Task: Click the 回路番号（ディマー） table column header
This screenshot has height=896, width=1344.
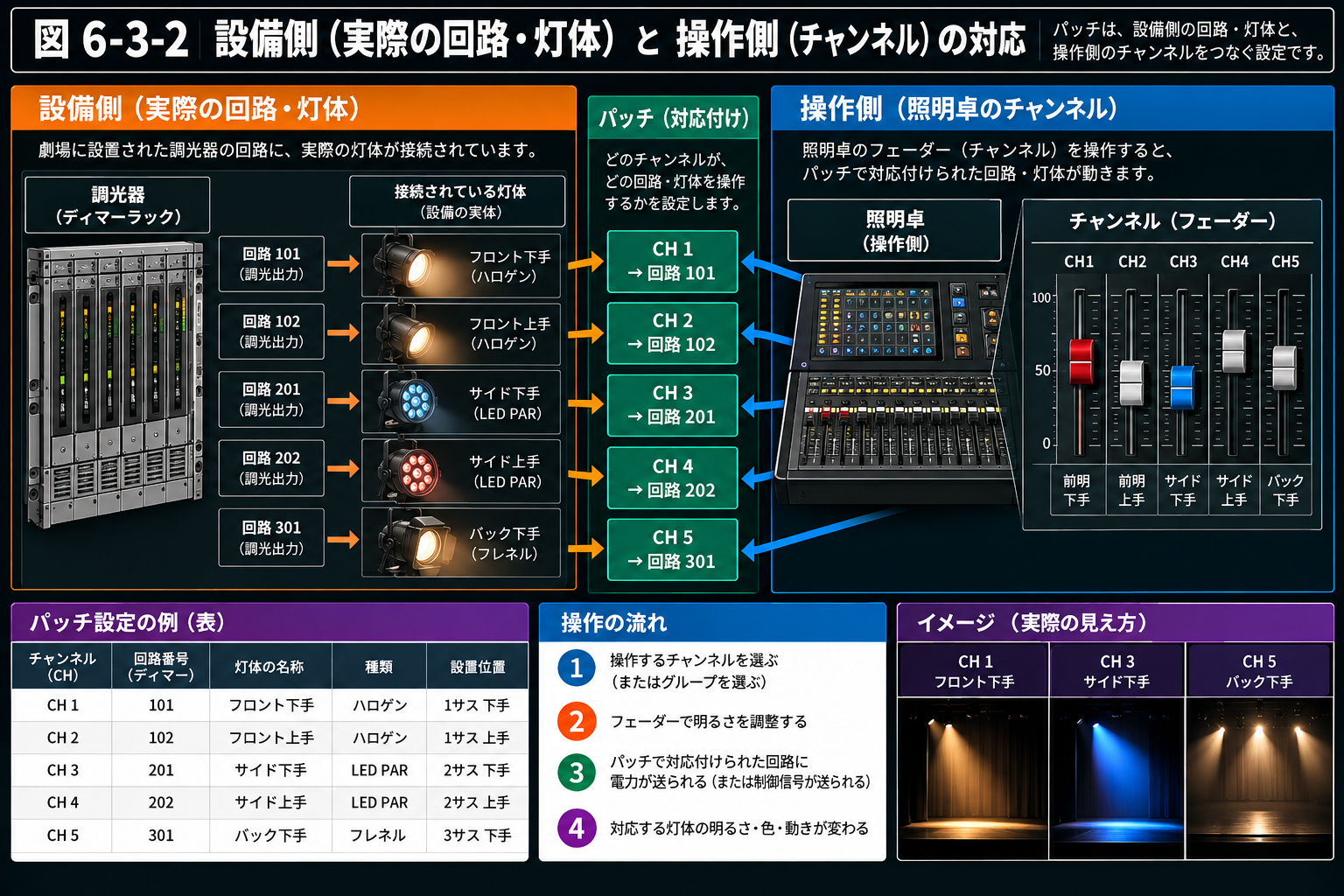Action: 161,667
